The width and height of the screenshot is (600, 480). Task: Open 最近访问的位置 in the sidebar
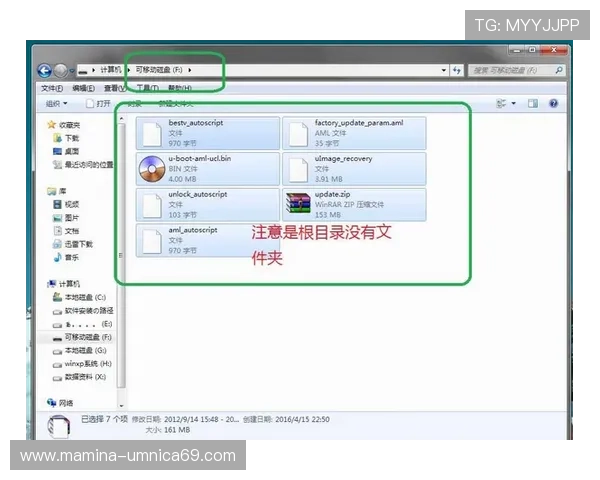pyautogui.click(x=89, y=165)
